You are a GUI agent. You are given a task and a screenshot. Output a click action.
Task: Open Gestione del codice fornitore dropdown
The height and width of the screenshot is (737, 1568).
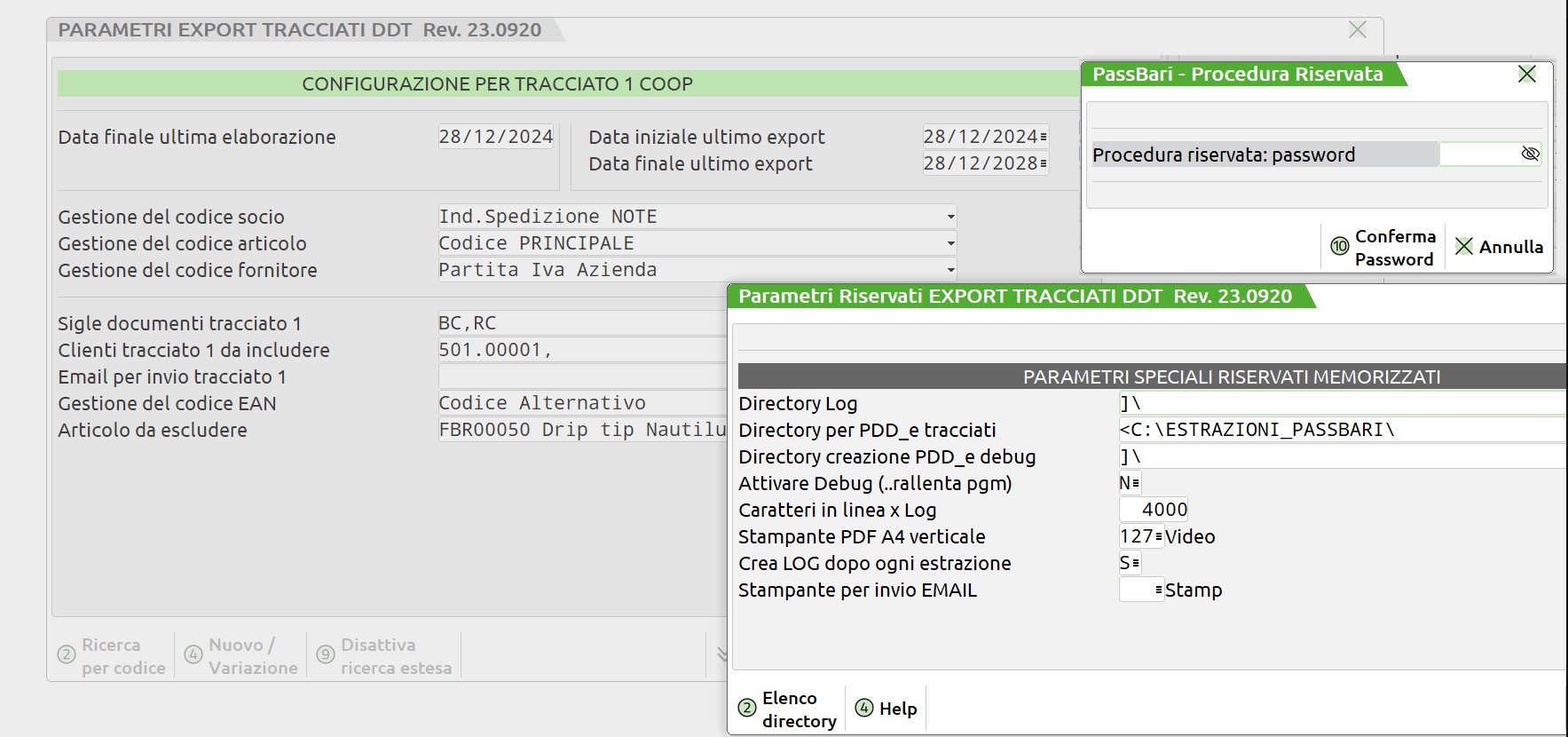[x=950, y=270]
